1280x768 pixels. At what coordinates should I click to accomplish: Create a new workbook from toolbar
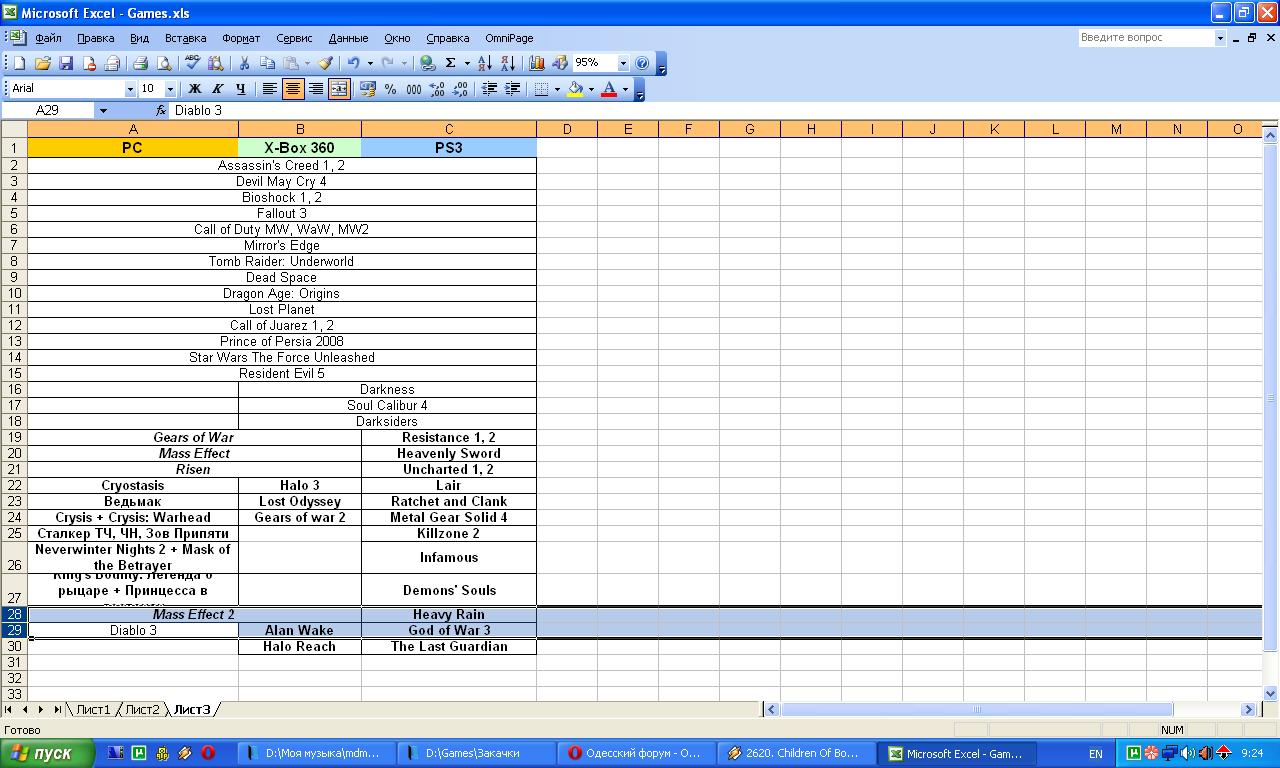click(x=19, y=63)
